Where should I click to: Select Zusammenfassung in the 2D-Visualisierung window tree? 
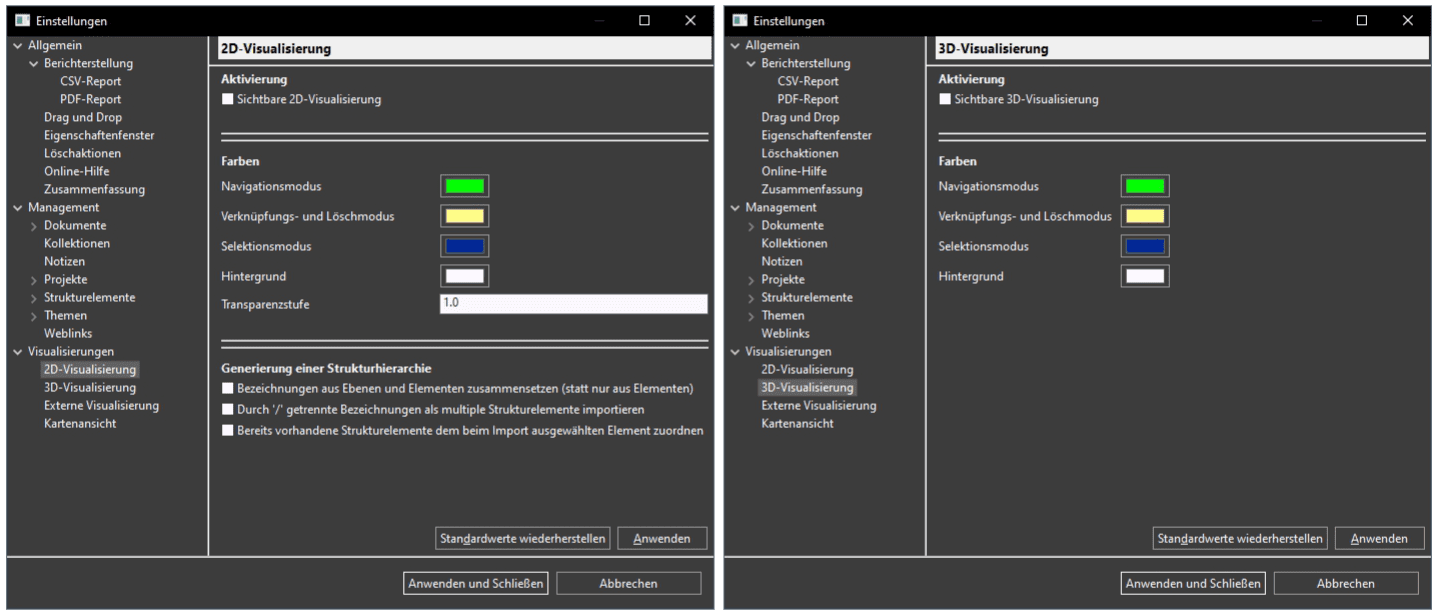pos(95,190)
